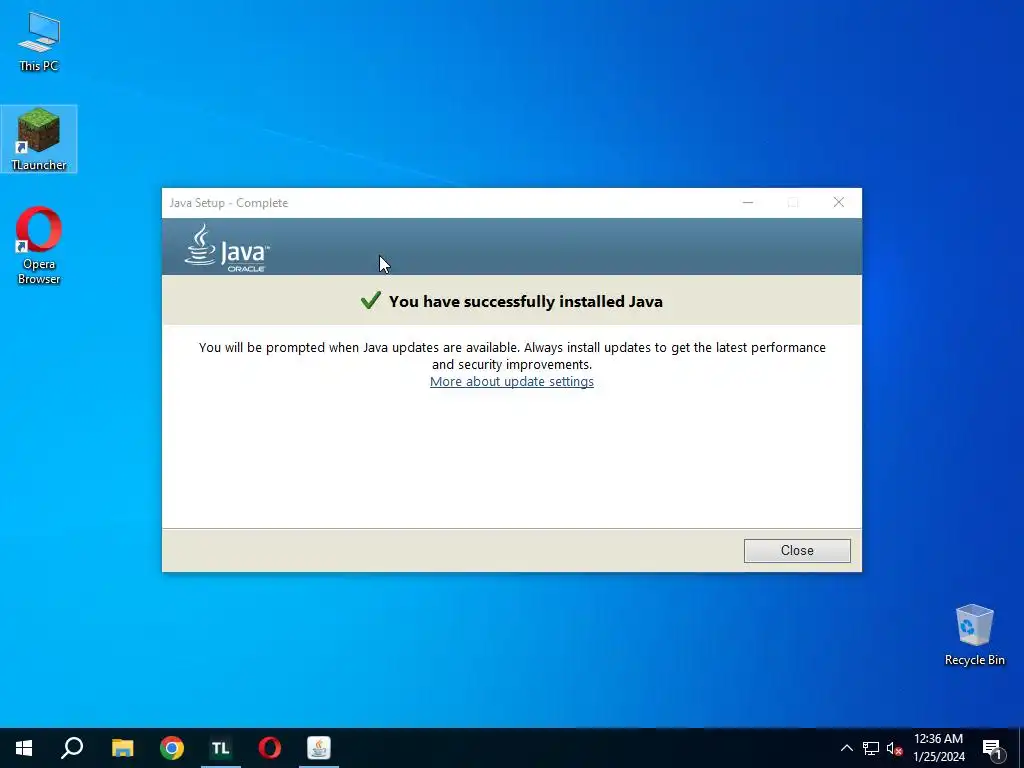This screenshot has height=768, width=1024.
Task: Launch Opera from the taskbar
Action: [270, 748]
